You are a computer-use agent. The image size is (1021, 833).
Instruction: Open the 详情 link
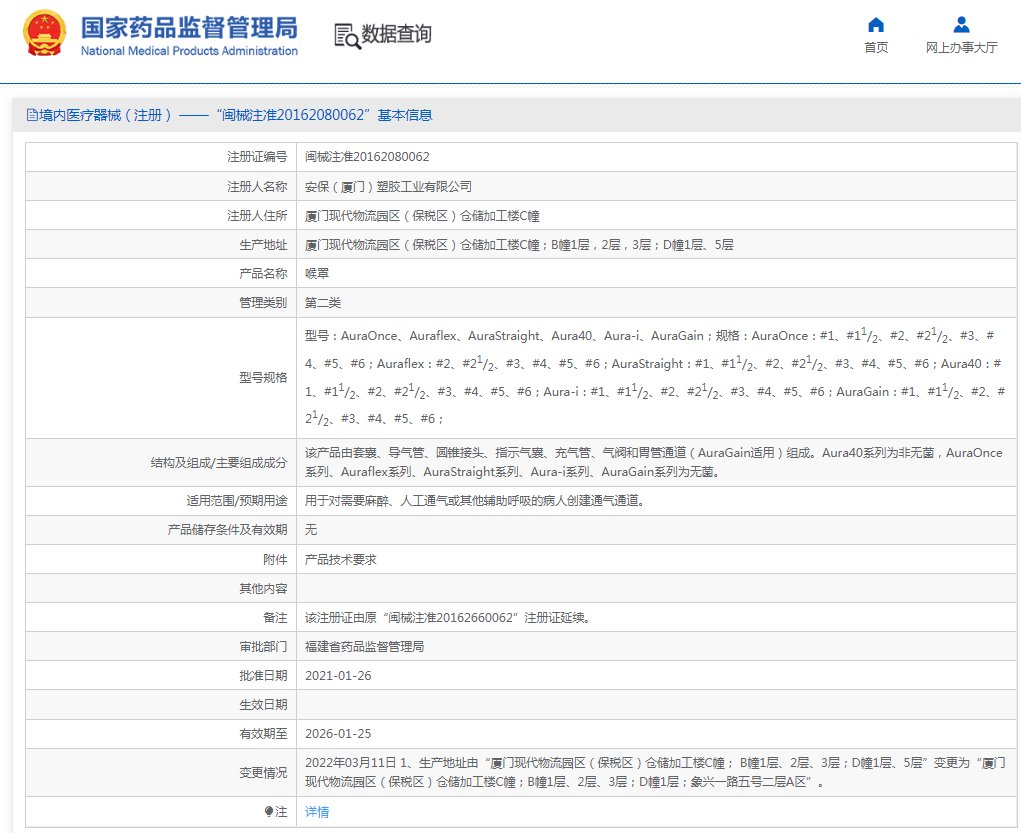point(317,812)
